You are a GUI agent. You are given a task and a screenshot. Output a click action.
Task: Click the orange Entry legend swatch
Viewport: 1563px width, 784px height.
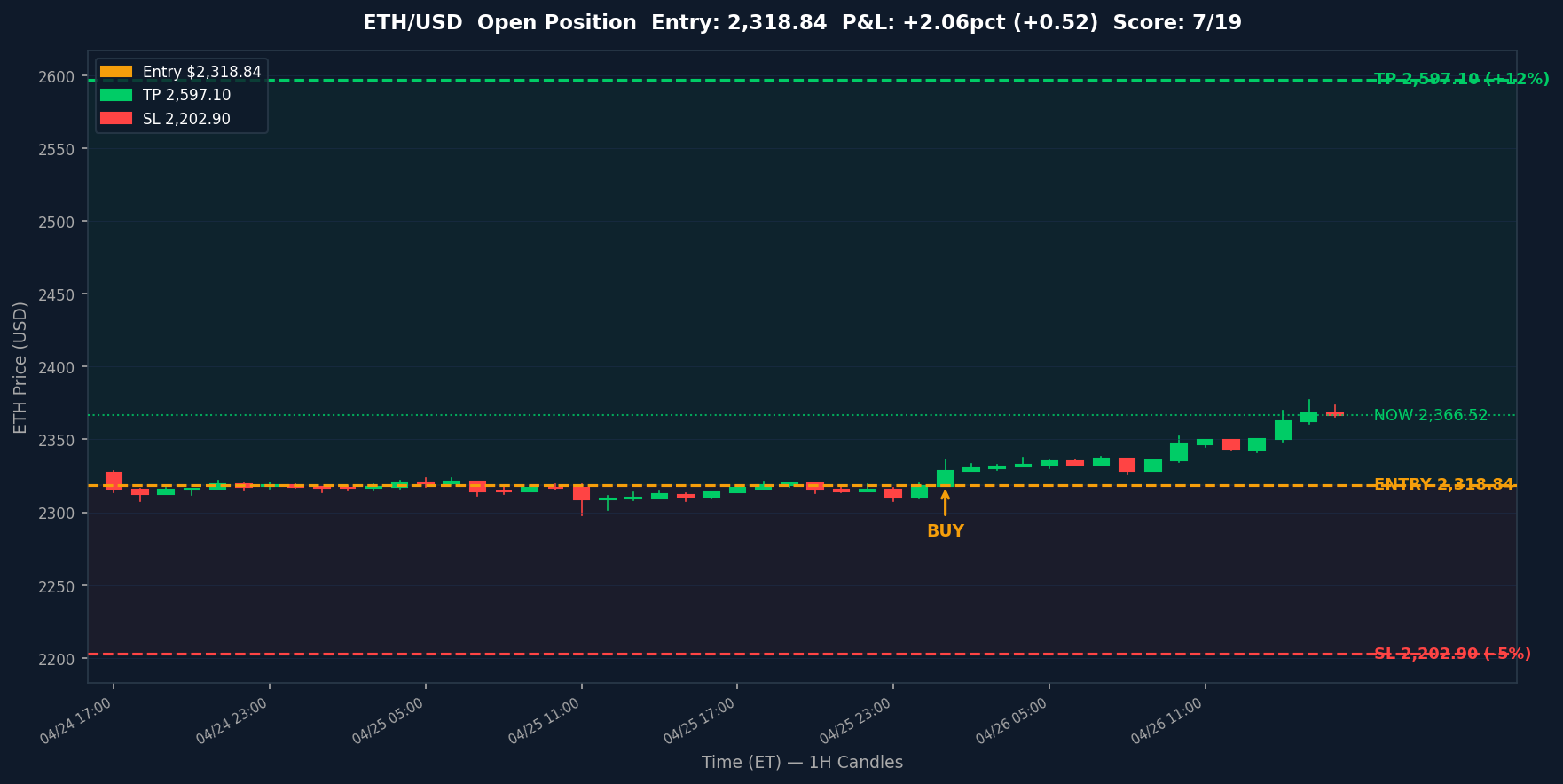click(116, 72)
